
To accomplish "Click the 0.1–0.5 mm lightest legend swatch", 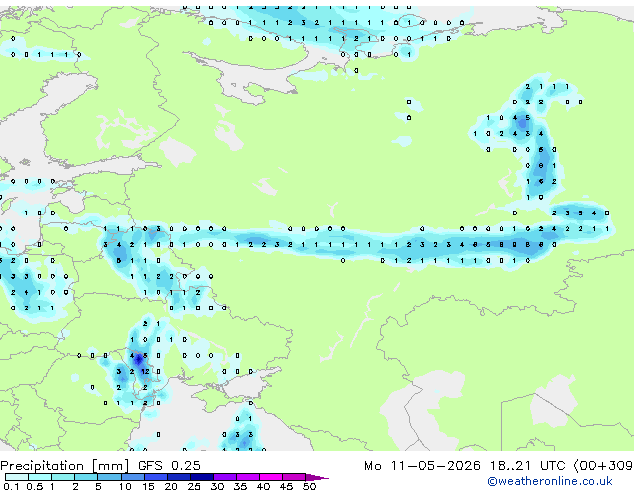I will click(x=17, y=477).
